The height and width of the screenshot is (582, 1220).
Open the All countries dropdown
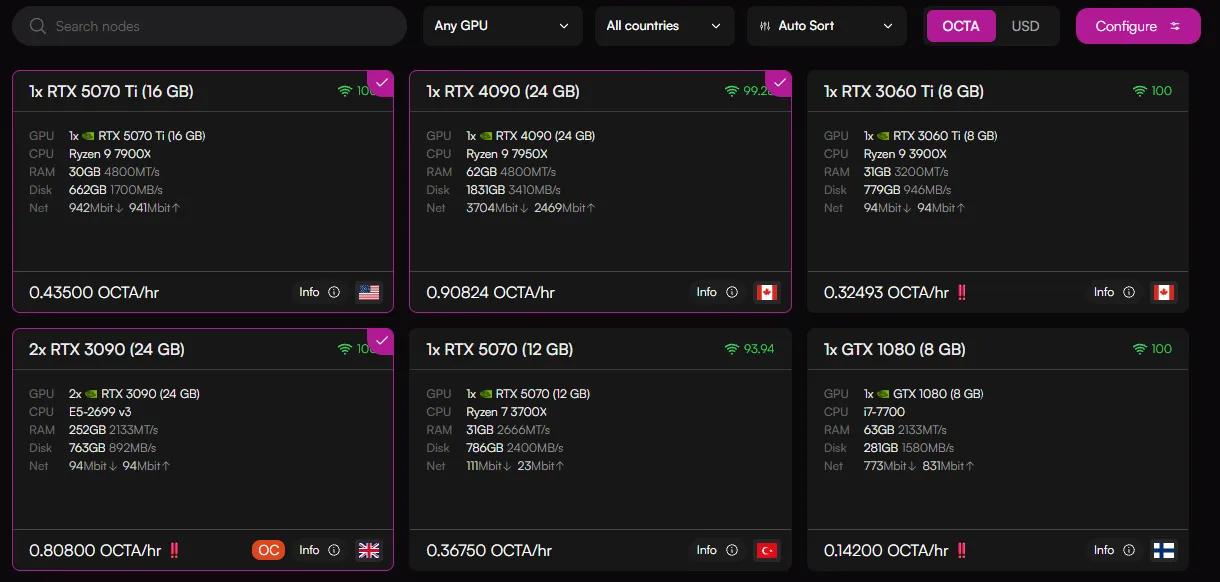click(x=665, y=26)
